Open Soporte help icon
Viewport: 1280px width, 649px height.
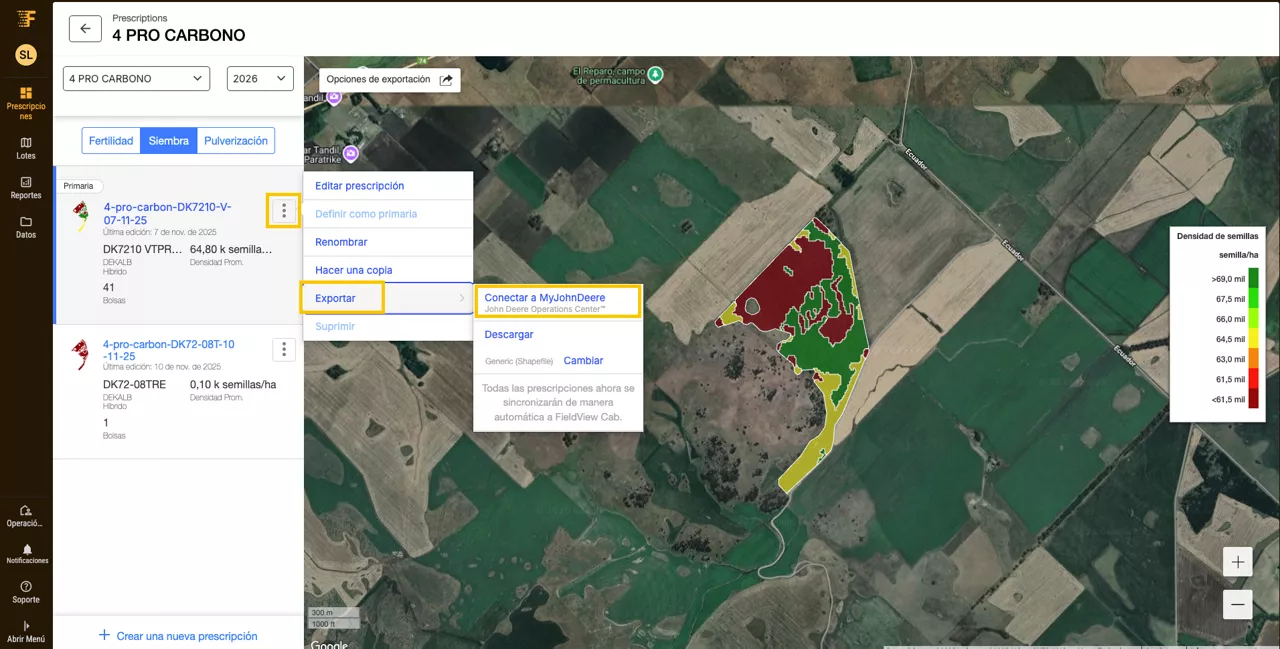click(26, 592)
